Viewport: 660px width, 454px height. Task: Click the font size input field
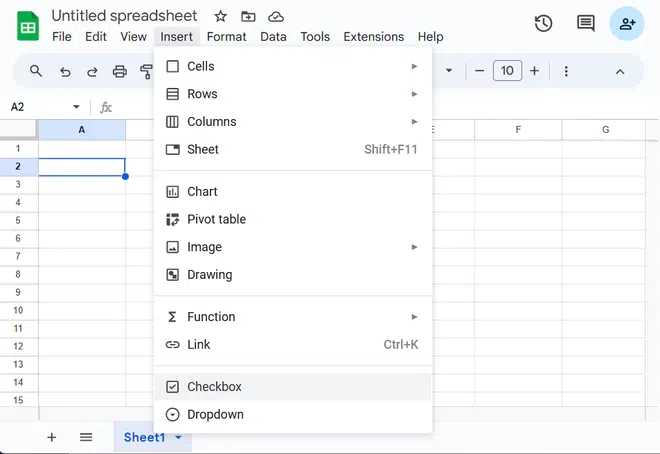[507, 71]
